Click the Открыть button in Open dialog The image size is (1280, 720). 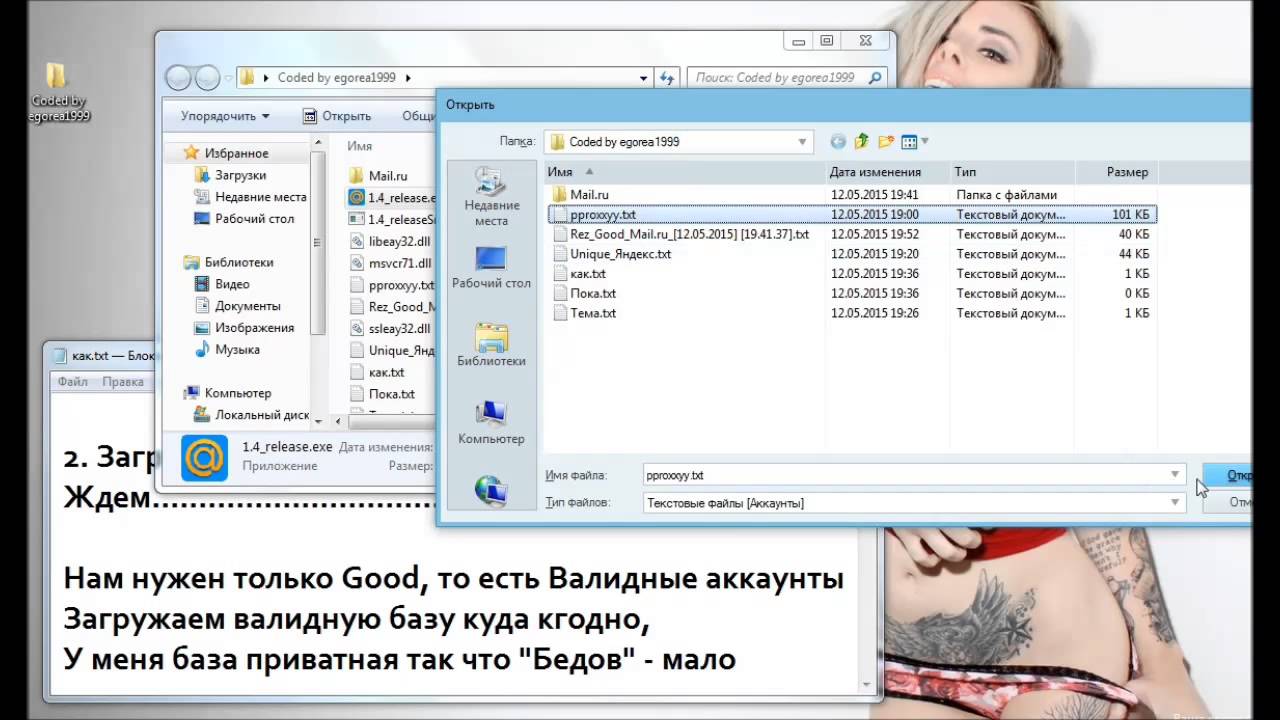[1228, 475]
